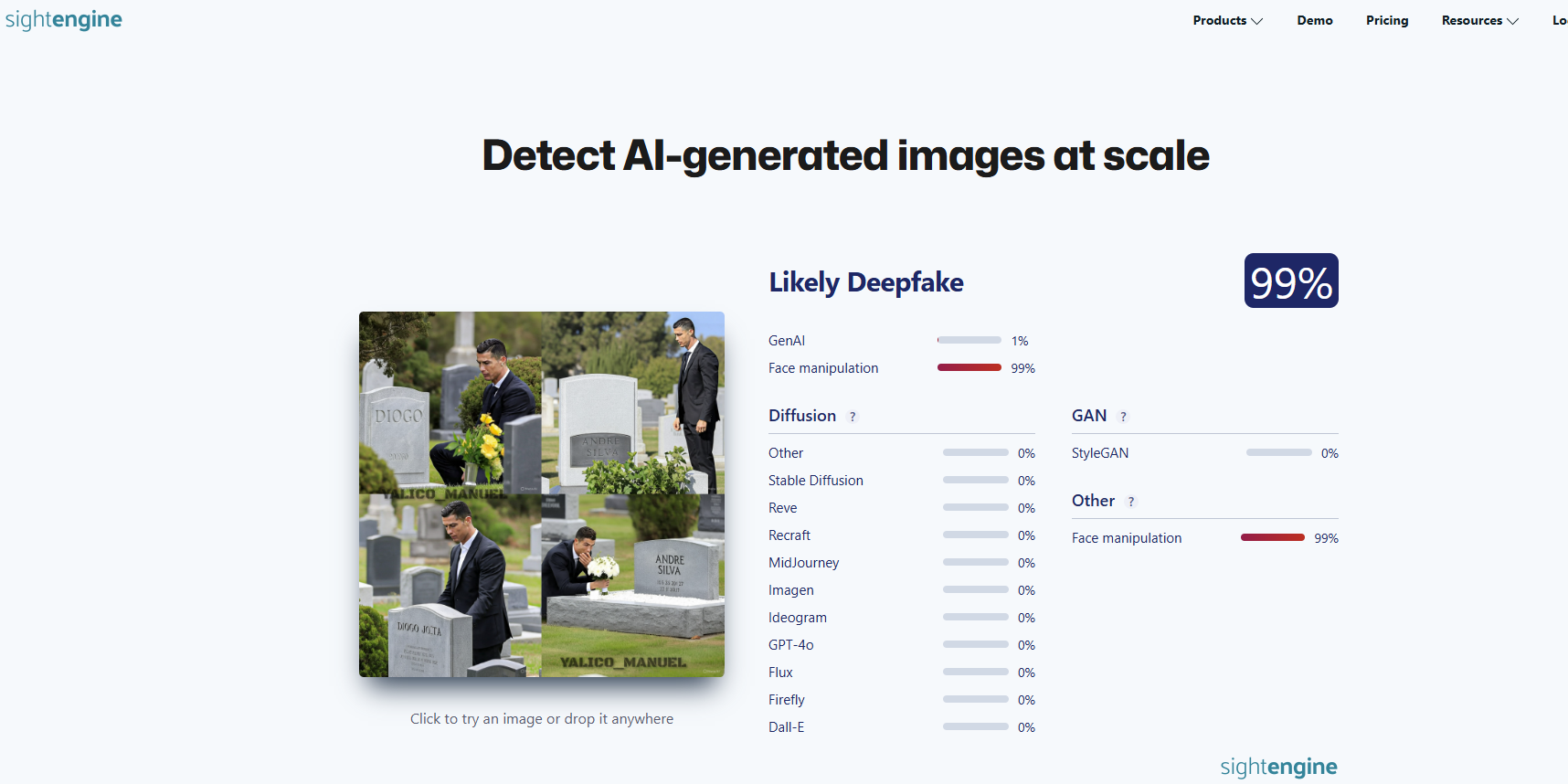Click the help icon next to Diffusion
This screenshot has height=784, width=1568.
click(x=853, y=417)
